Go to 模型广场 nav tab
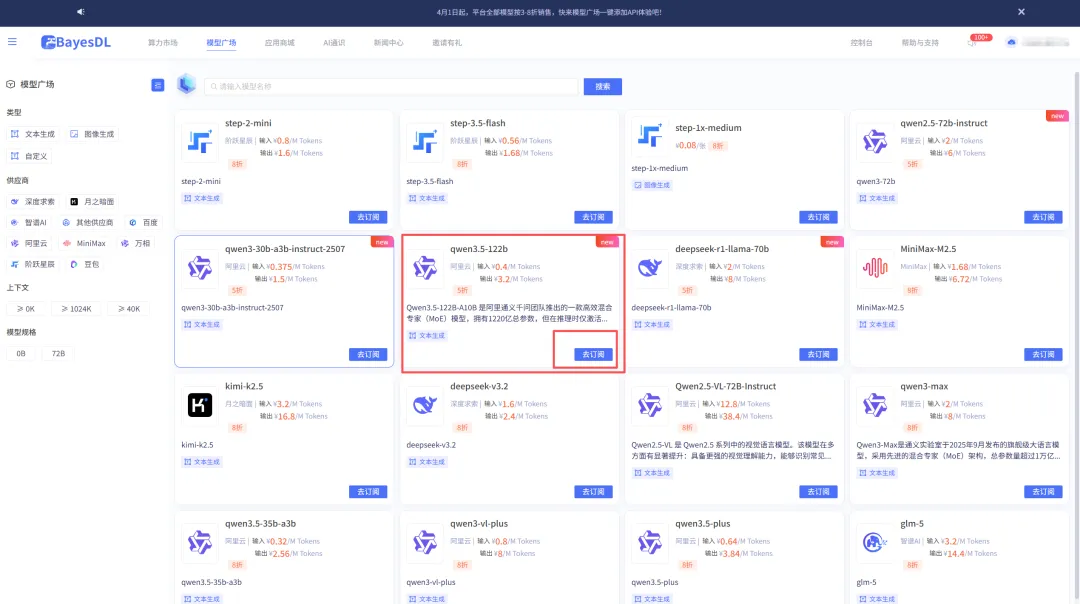Image resolution: width=1080 pixels, height=604 pixels. pyautogui.click(x=221, y=43)
